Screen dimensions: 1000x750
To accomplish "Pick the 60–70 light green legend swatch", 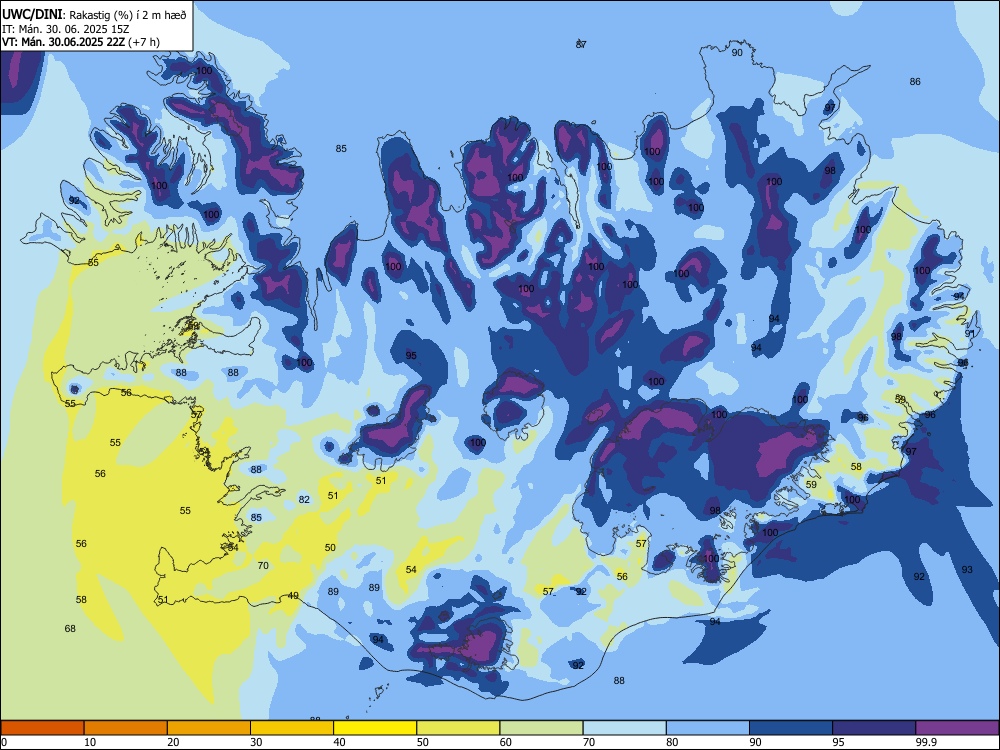I will tap(541, 728).
